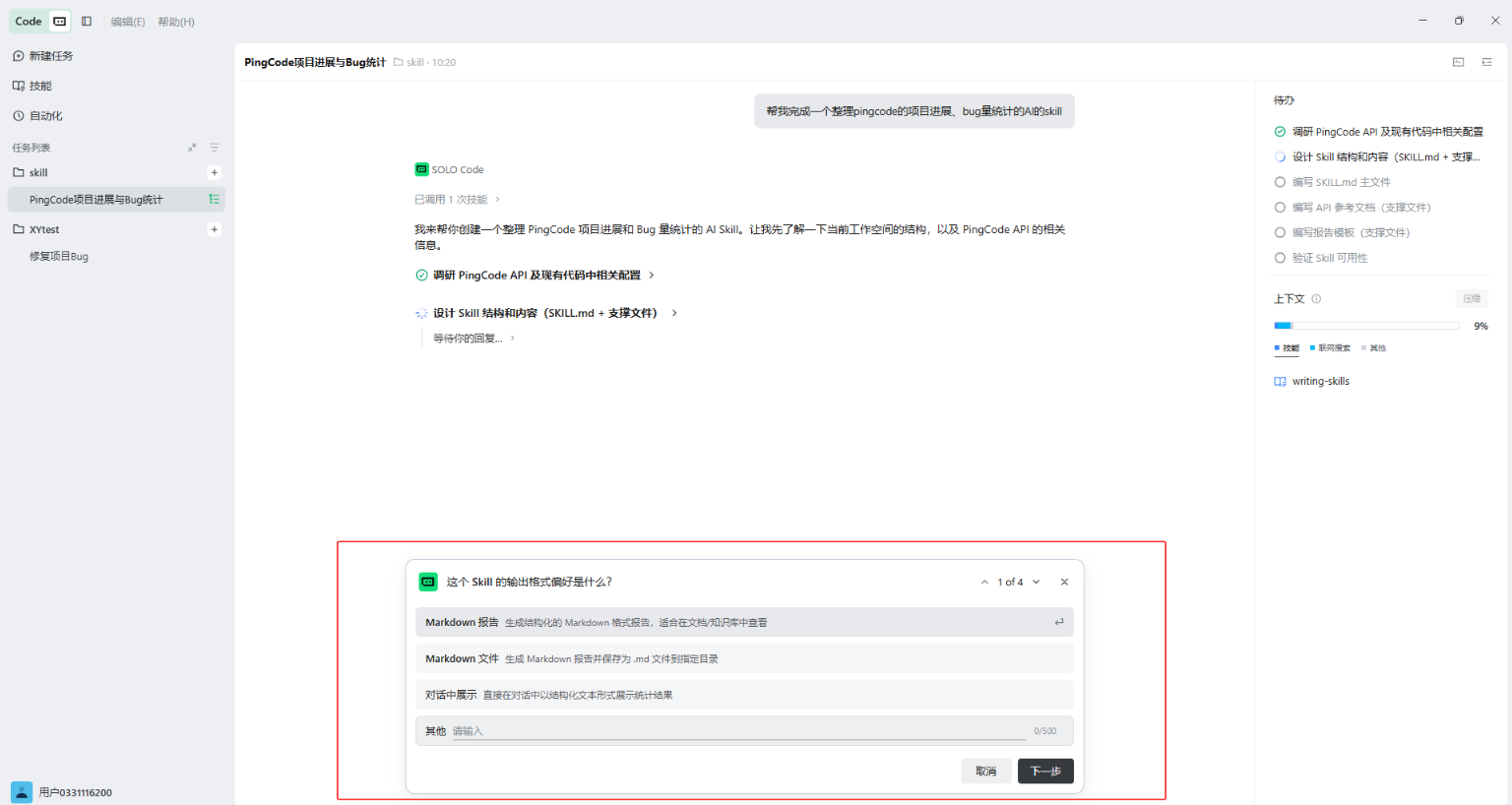
Task: Click the context usage progress bar
Action: click(1366, 325)
